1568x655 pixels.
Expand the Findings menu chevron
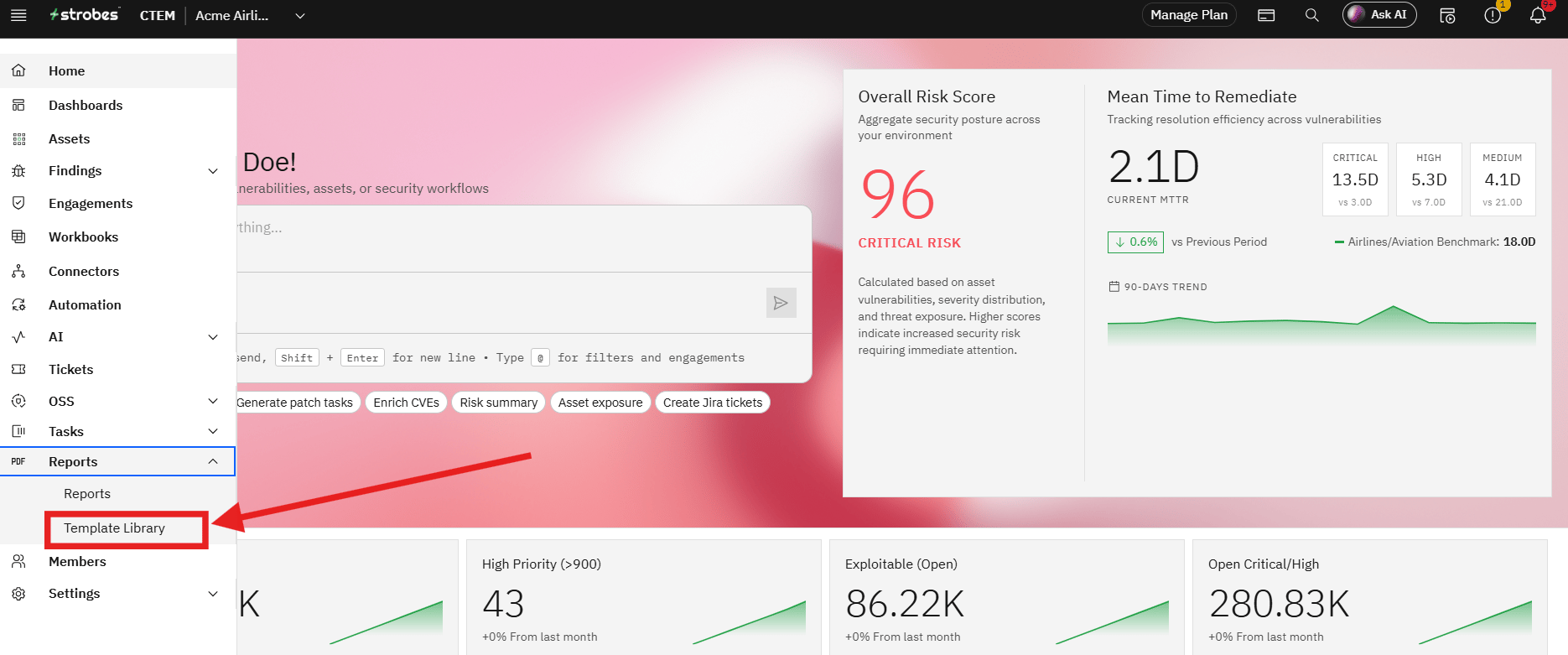click(213, 171)
